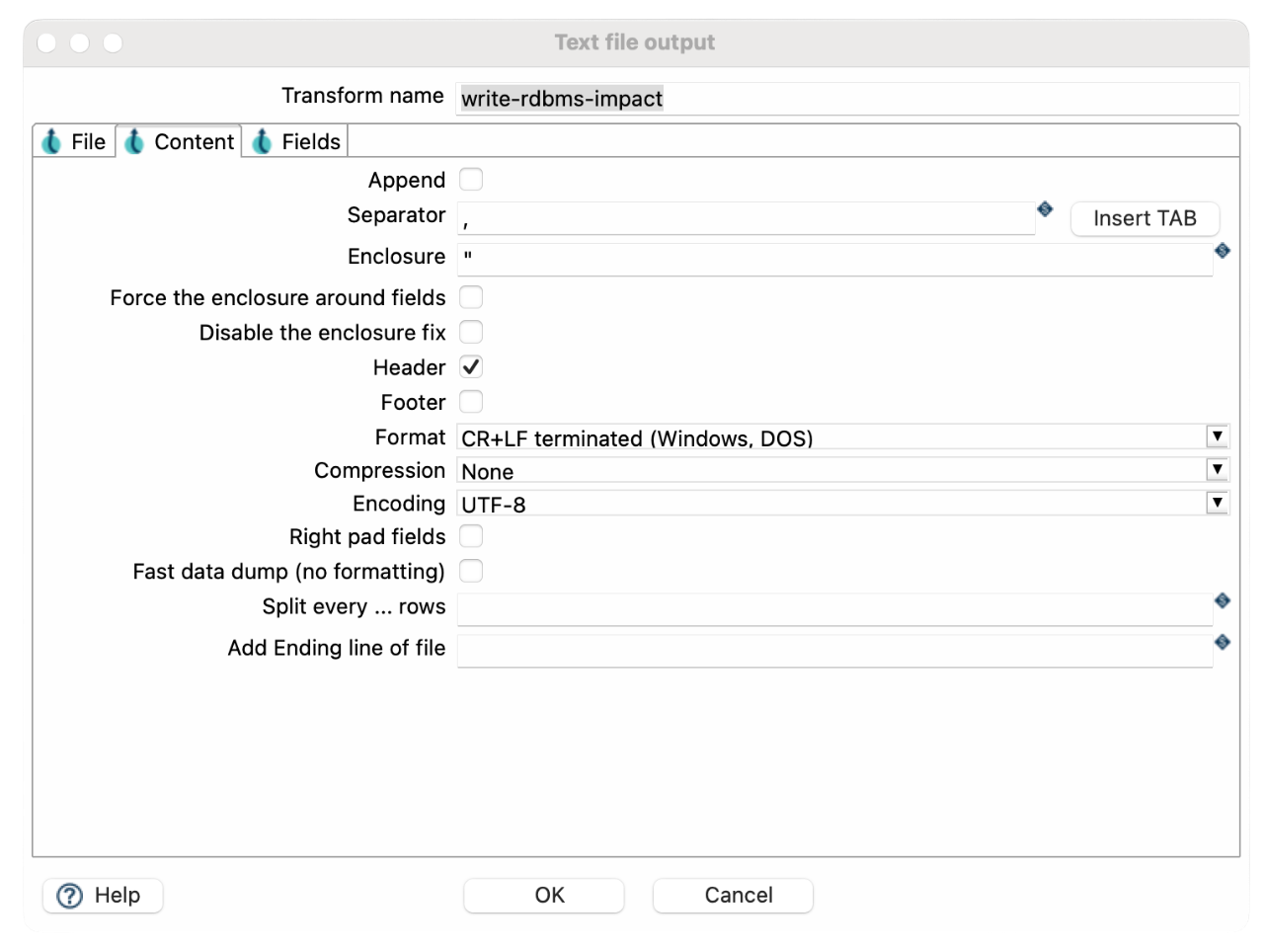The width and height of the screenshot is (1264, 952).
Task: Enable the Footer checkbox
Action: click(x=471, y=402)
